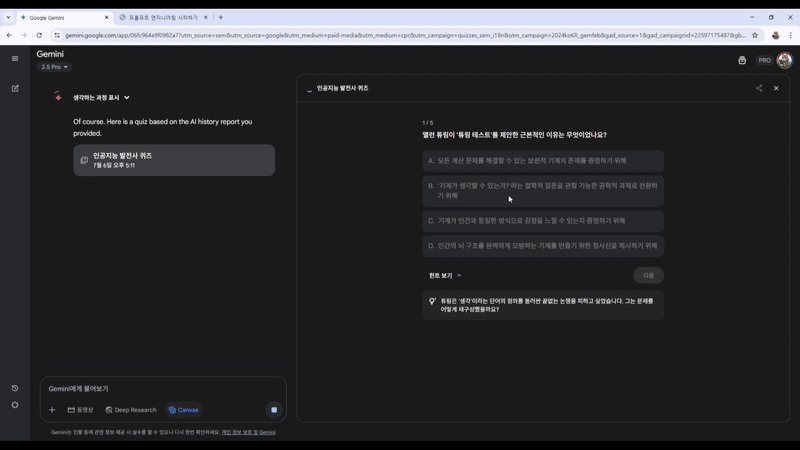
Task: Choose answer option D in the quiz
Action: pyautogui.click(x=542, y=245)
